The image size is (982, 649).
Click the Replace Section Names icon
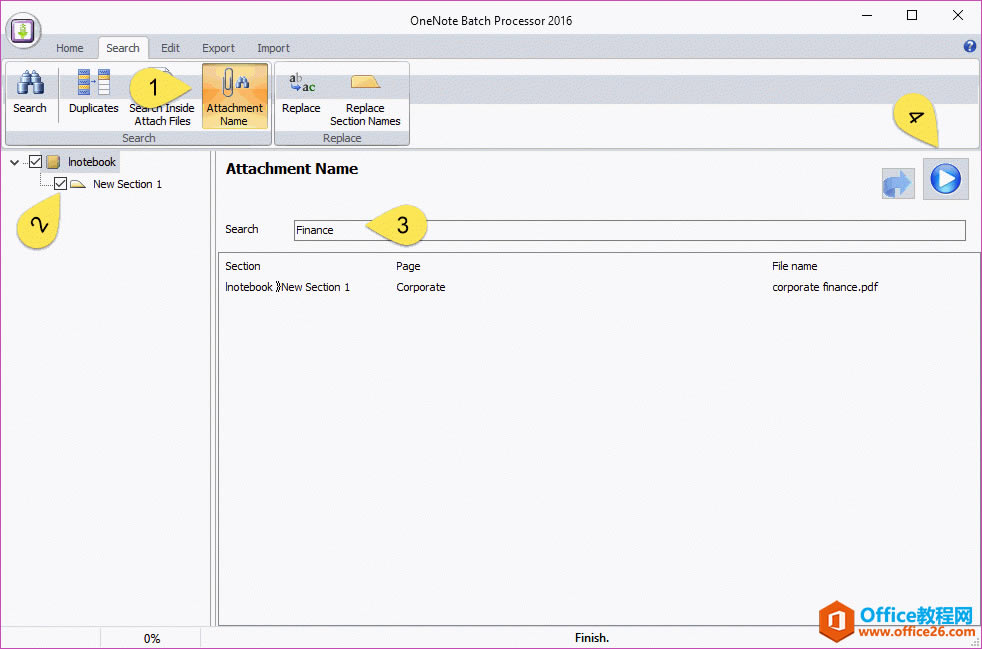click(x=365, y=95)
